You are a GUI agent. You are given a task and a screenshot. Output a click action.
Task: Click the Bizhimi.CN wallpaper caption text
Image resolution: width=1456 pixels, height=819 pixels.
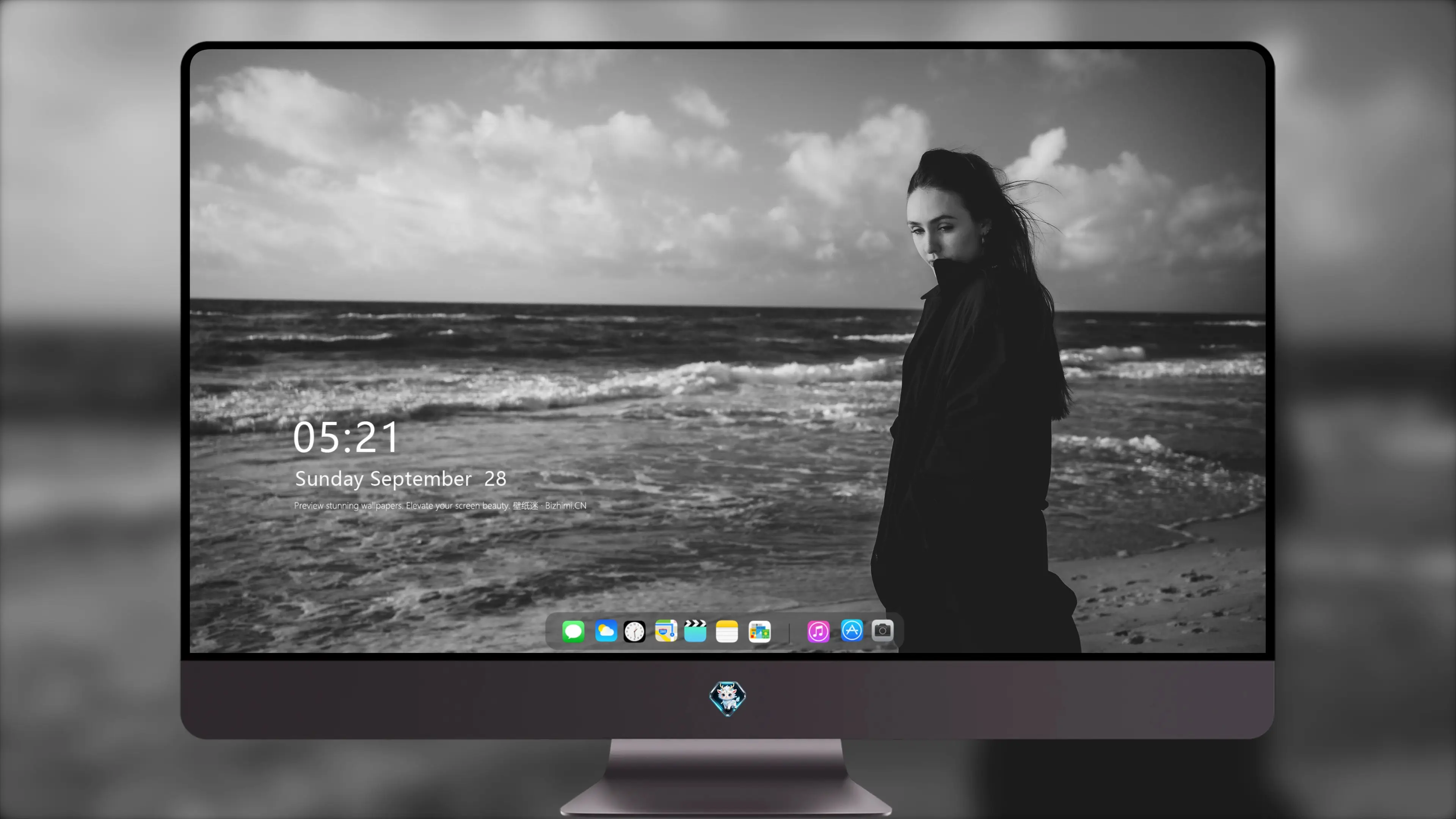440,505
